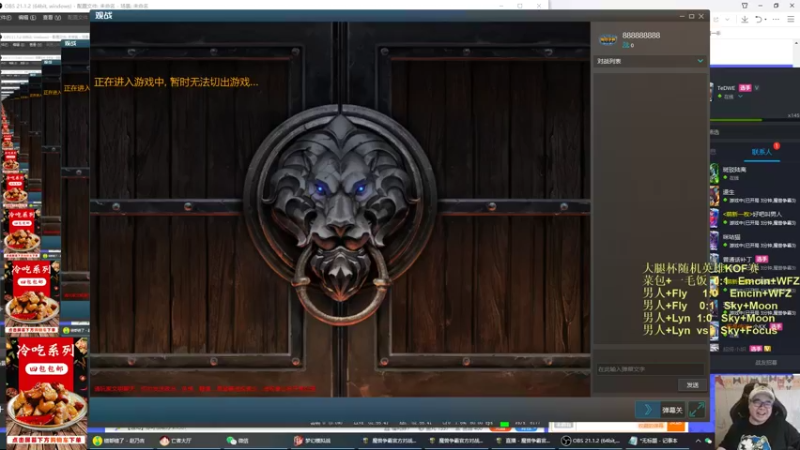800x450 pixels.
Task: Click the streamer avatar next to 888888888
Action: pos(608,39)
